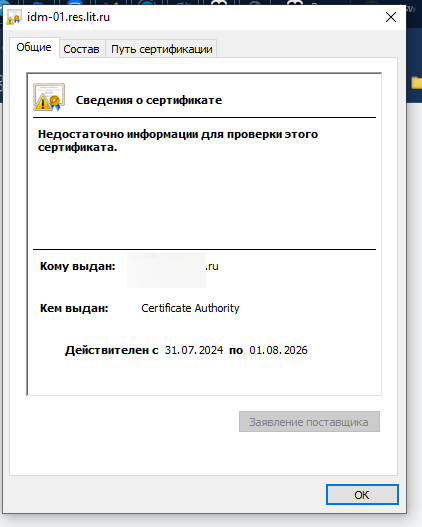Open the Состав tab
The height and width of the screenshot is (527, 422).
[x=82, y=49]
